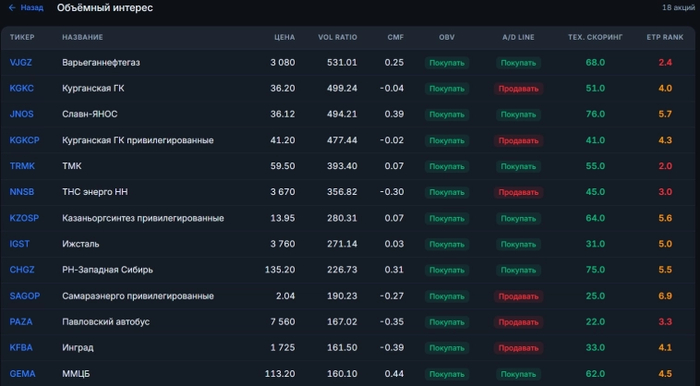Open the TRMK ticker link
700x386 pixels.
point(22,166)
